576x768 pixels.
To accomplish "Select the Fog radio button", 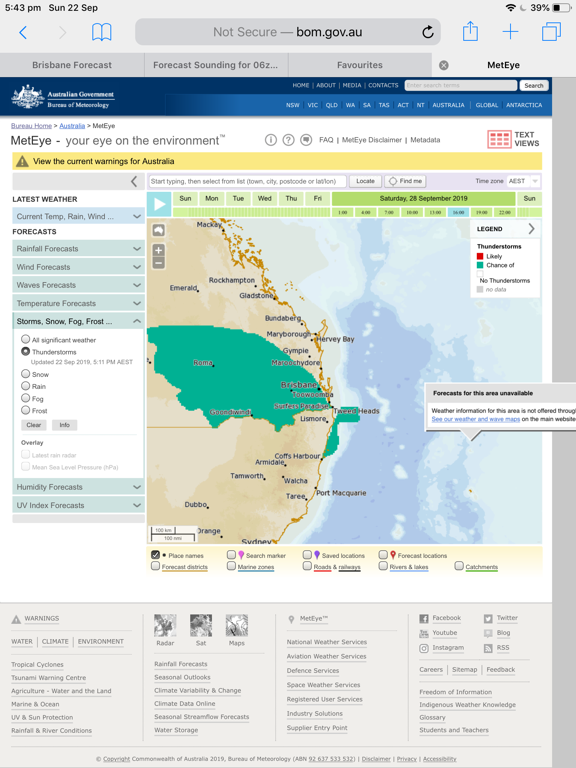I will tap(25, 398).
